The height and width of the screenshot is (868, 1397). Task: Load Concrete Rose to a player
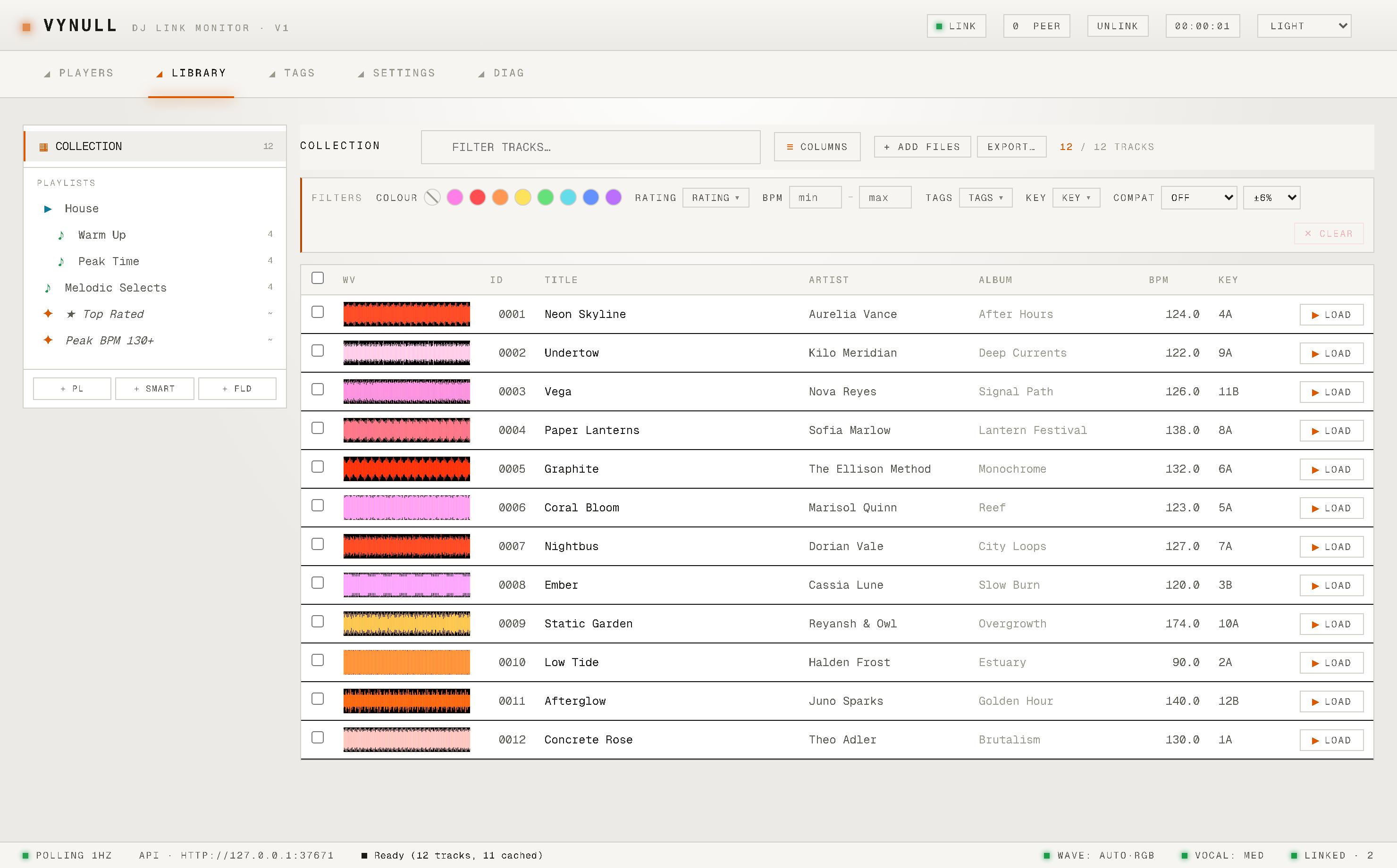1331,740
